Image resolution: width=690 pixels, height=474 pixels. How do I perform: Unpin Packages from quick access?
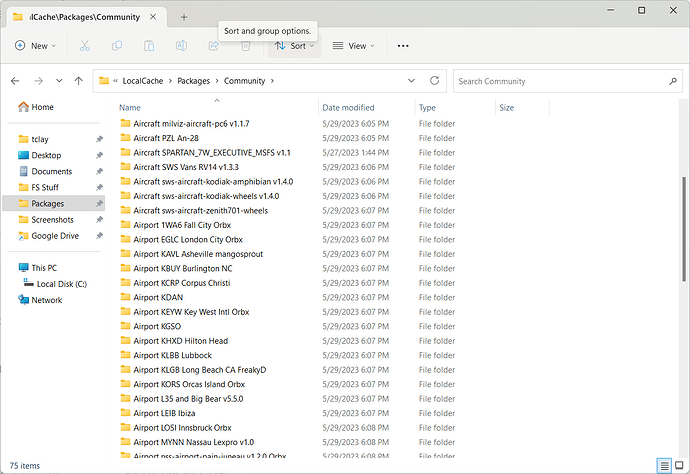99,203
